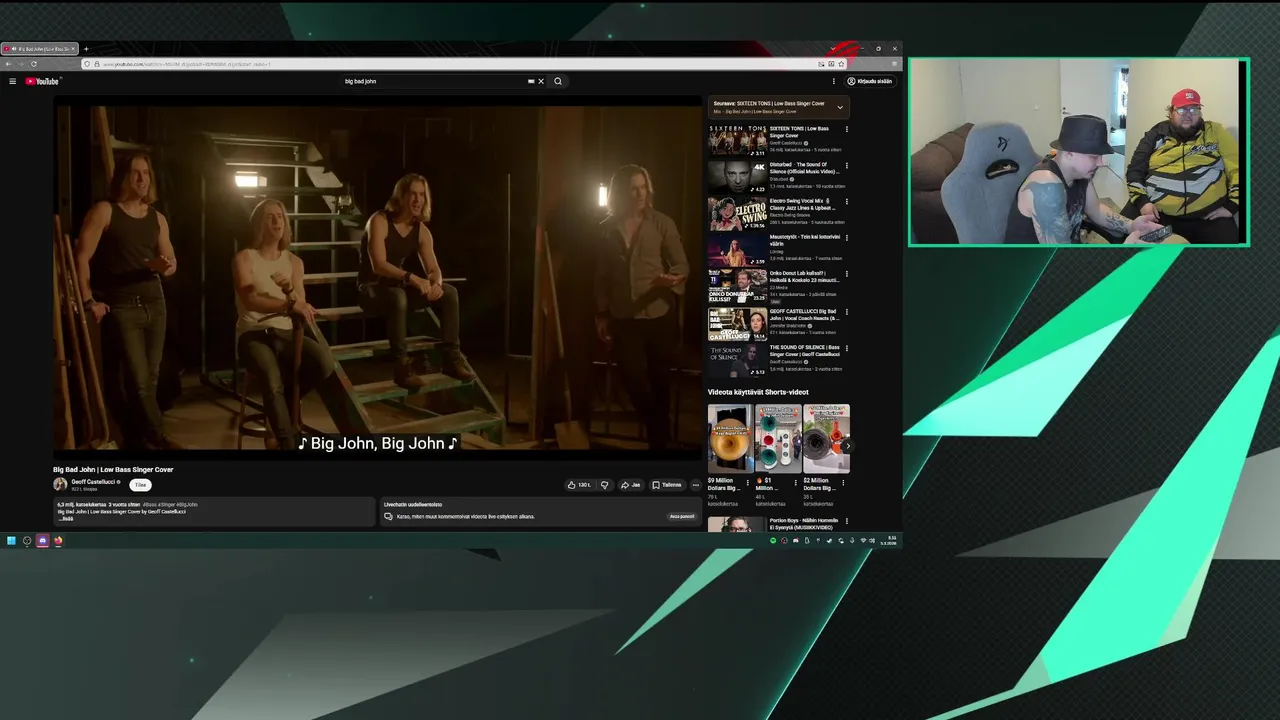Screen dimensions: 1280x720
Task: Like the video with thumbs-up button
Action: click(x=578, y=485)
